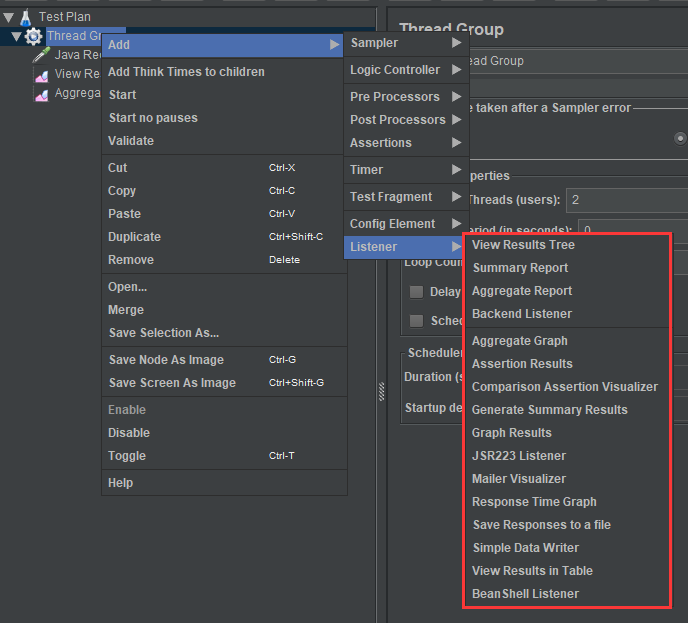Click the View Results Tree node icon
The image size is (688, 623).
pos(41,74)
